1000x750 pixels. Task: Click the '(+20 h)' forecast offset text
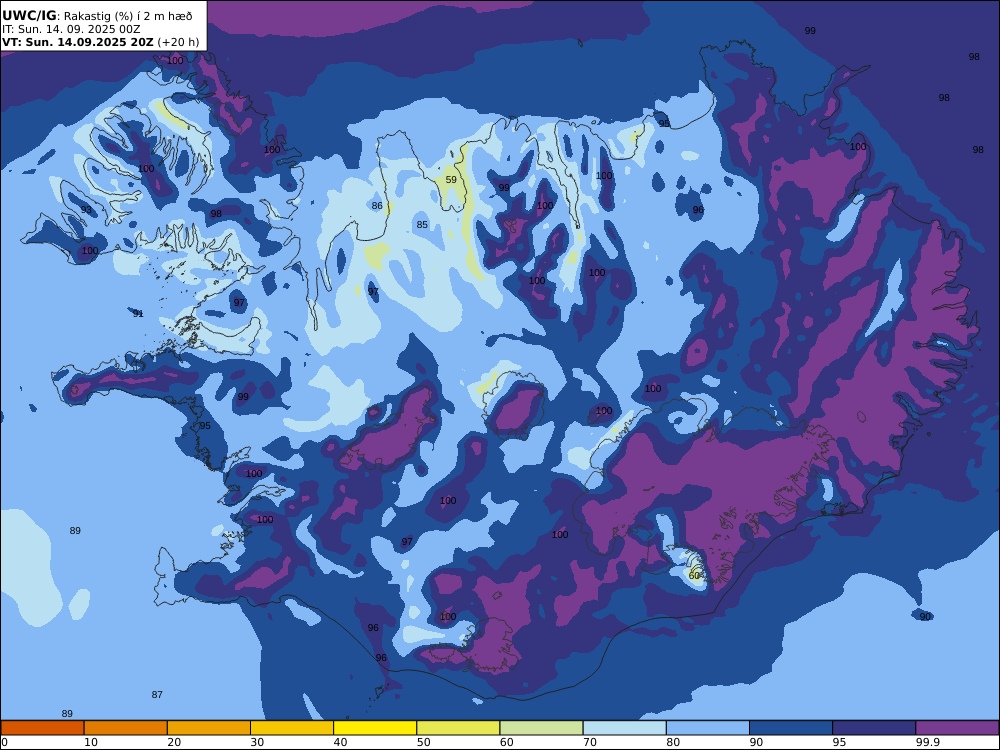point(178,43)
